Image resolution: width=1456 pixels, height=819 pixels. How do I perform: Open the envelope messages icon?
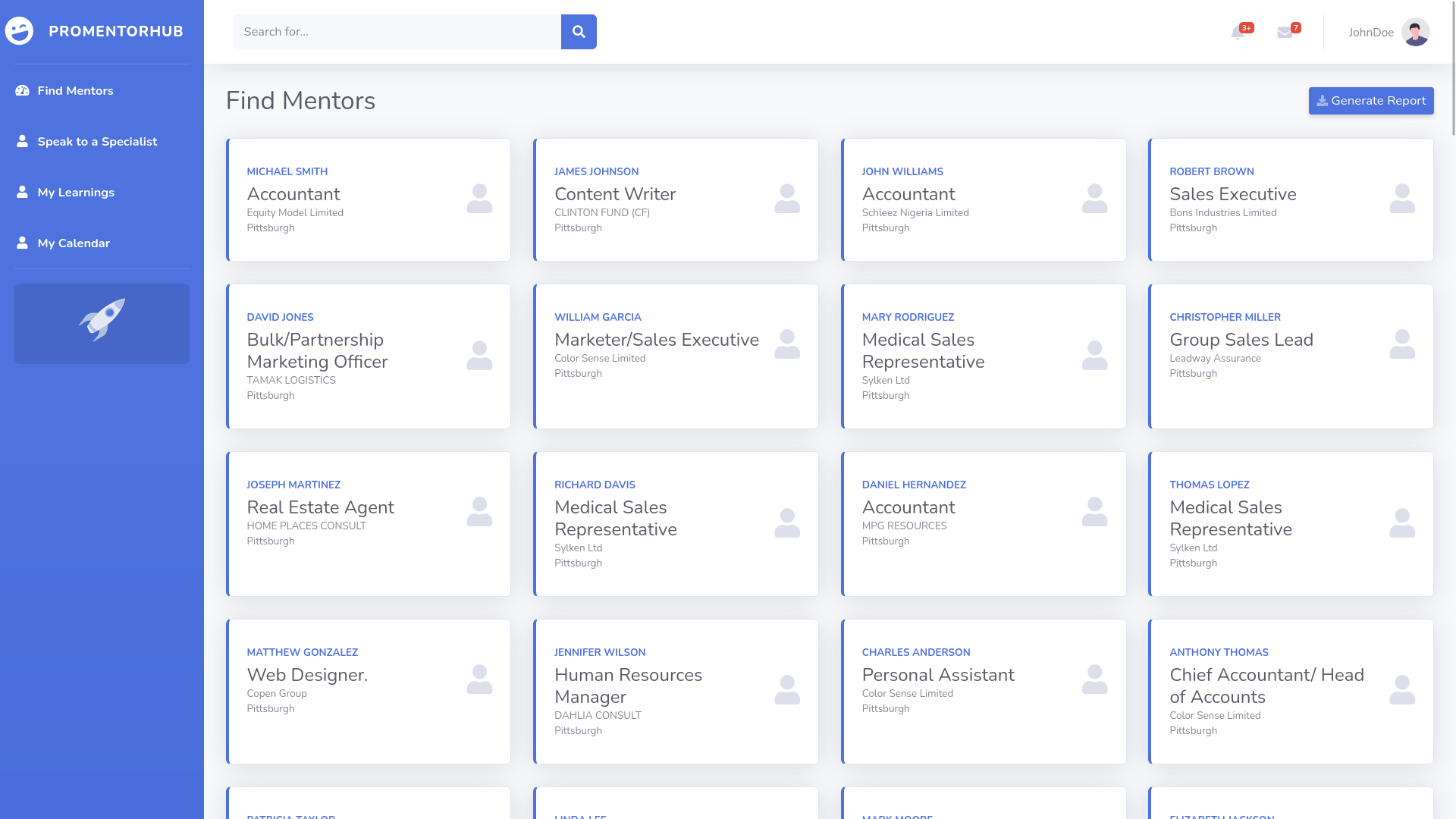coord(1285,33)
